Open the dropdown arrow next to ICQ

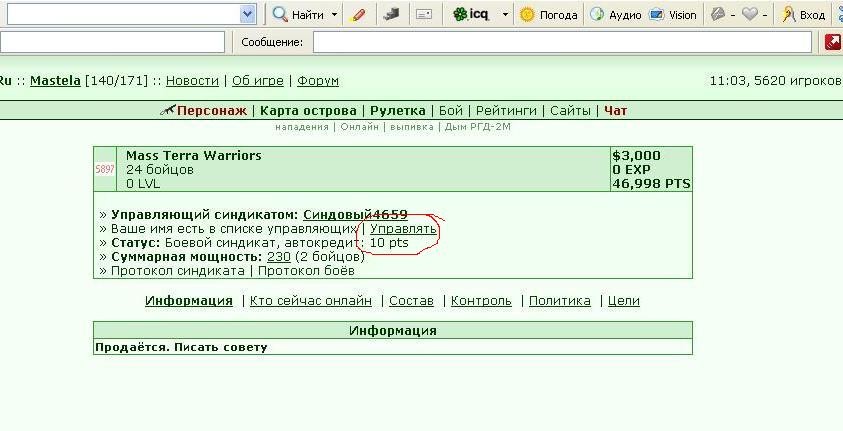[x=505, y=15]
